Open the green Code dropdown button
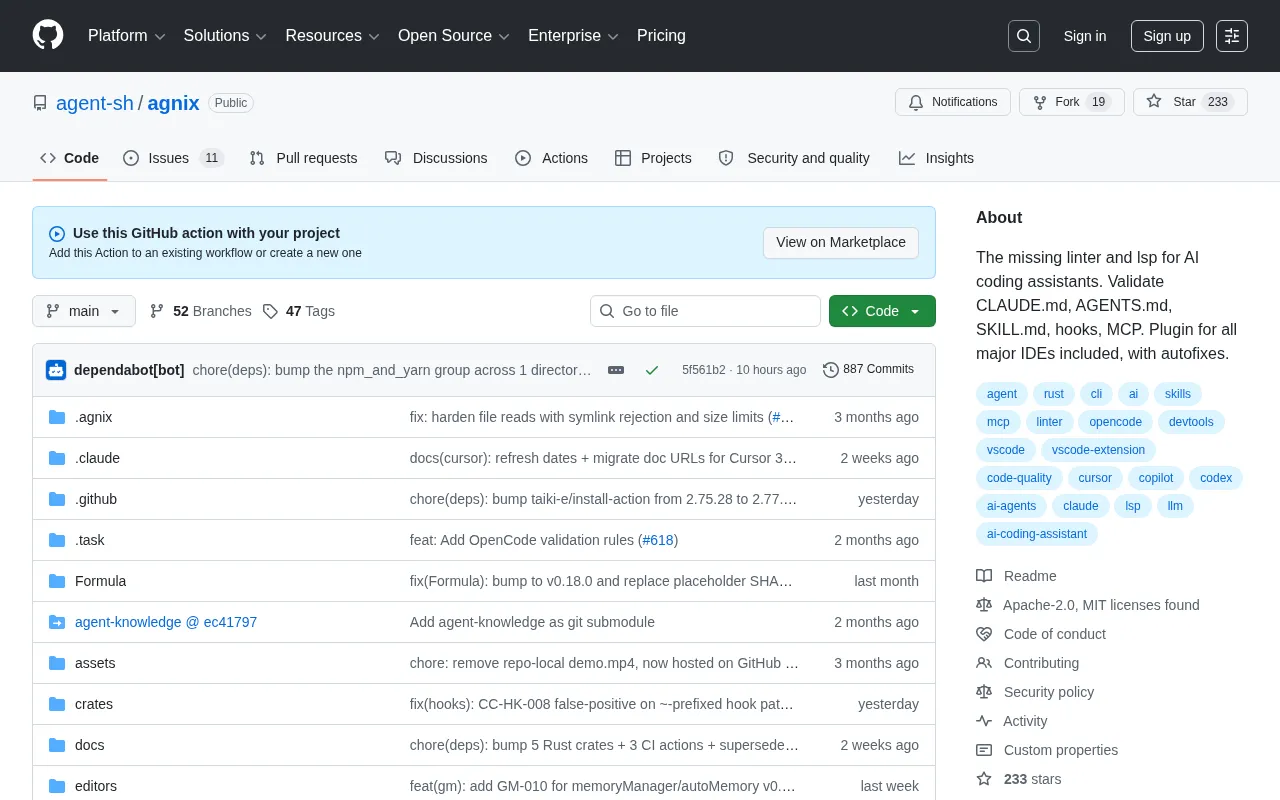Screen dimensions: 1280x800 [882, 311]
